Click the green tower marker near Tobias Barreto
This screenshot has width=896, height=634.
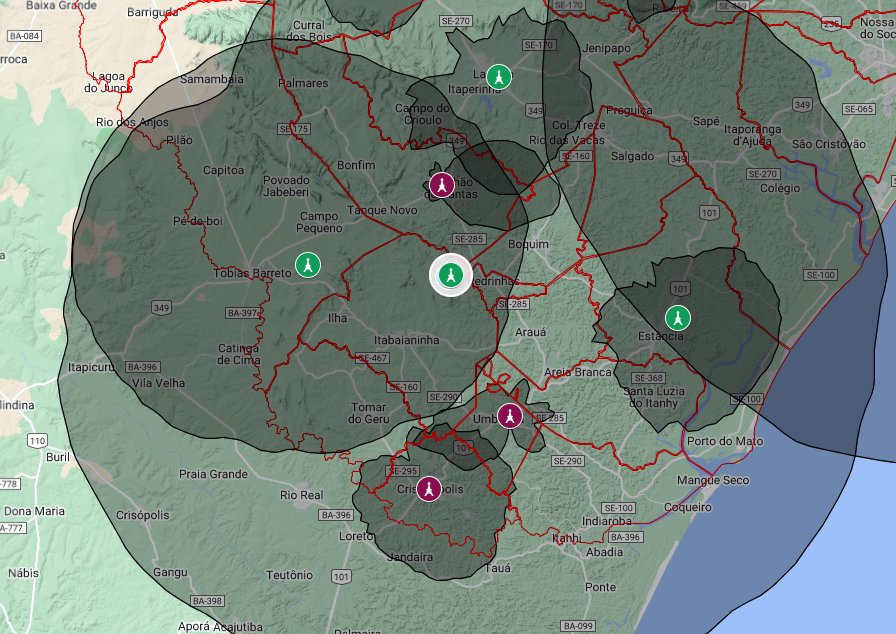pyautogui.click(x=308, y=265)
